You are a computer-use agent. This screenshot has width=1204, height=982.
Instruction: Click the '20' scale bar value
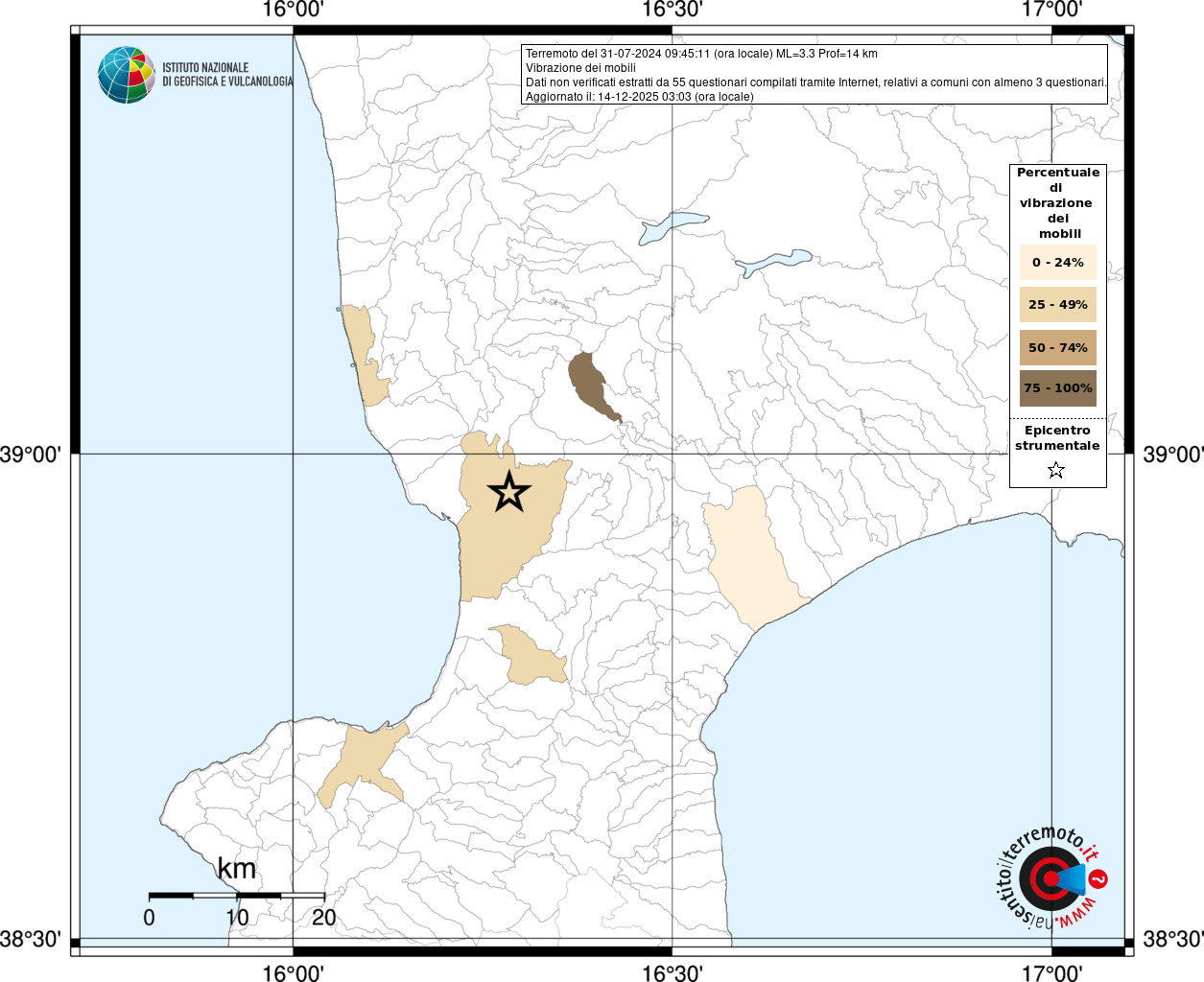(x=324, y=917)
